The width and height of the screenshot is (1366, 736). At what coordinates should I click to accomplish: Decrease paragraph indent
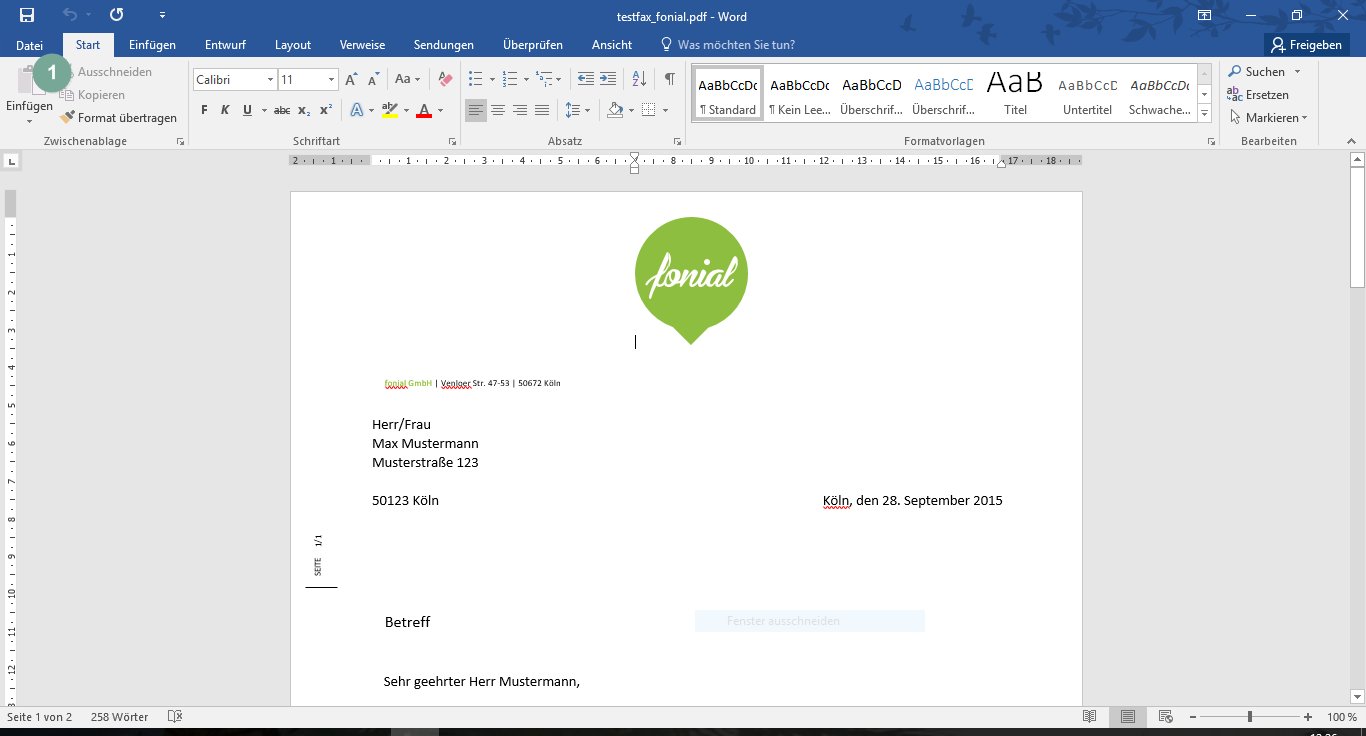[x=586, y=79]
